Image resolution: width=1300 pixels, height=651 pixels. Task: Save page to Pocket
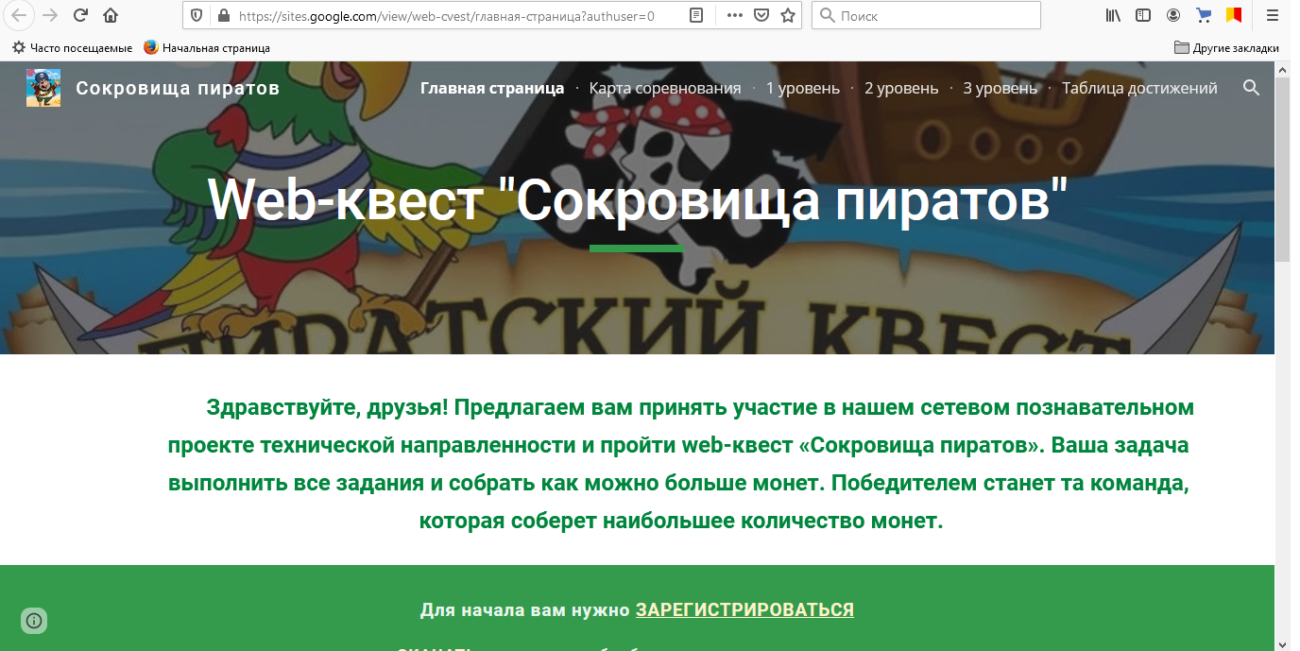click(761, 16)
